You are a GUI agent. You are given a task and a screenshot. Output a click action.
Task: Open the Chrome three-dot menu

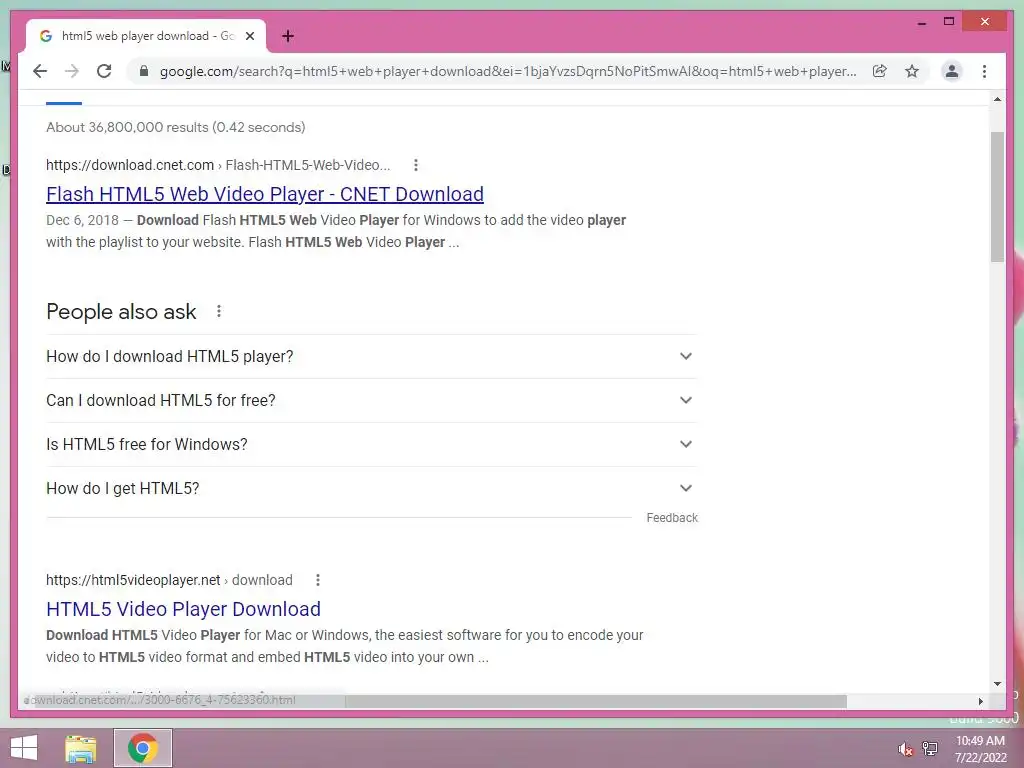984,71
